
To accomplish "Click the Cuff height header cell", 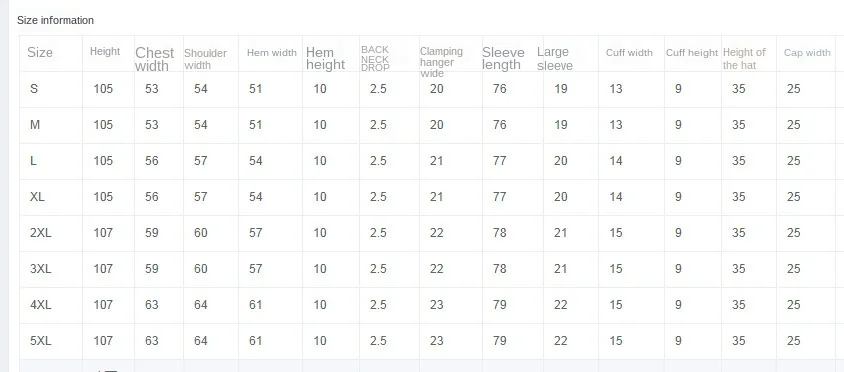I will click(x=692, y=53).
